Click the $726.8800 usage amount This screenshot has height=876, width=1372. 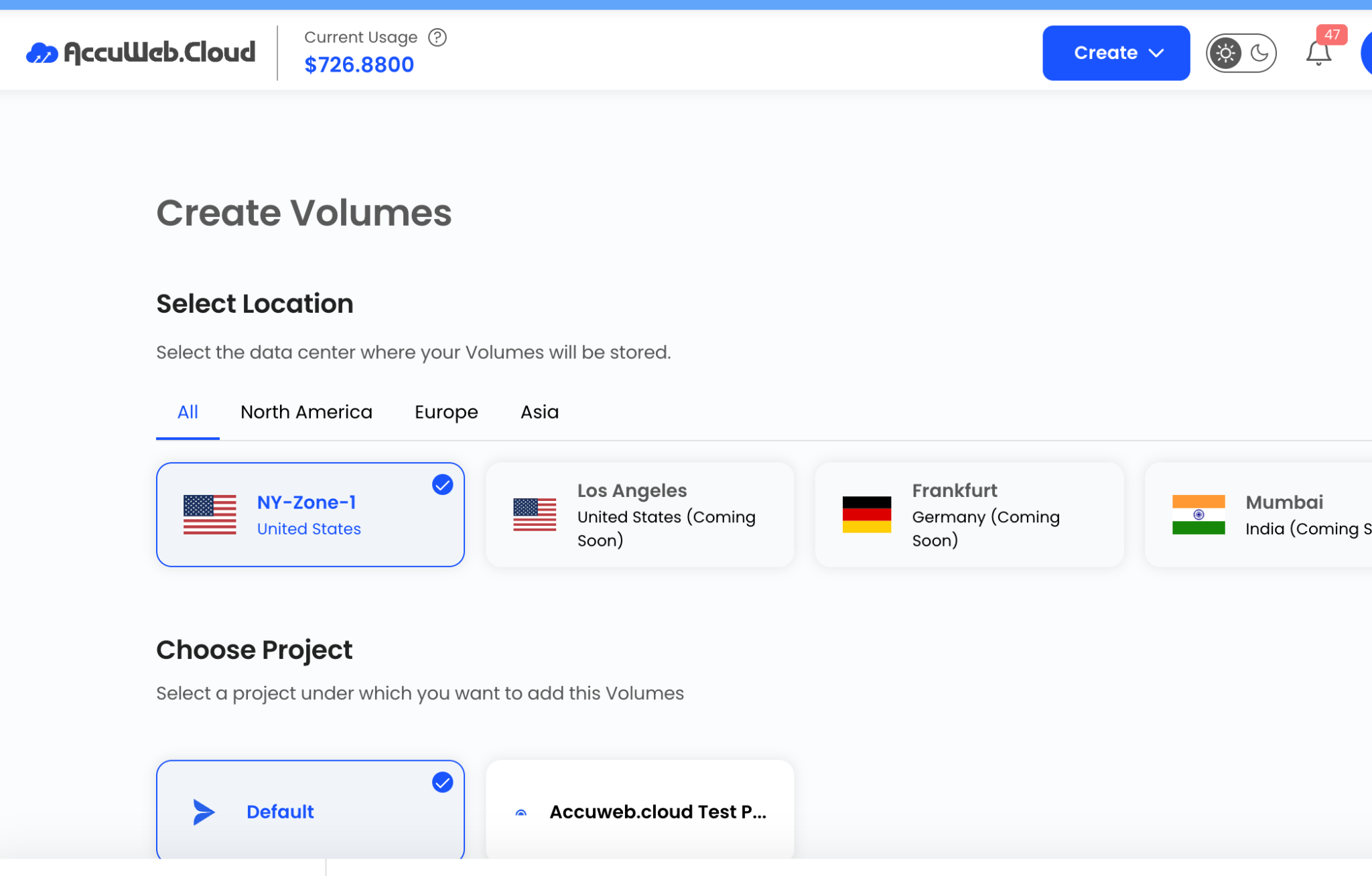click(359, 65)
